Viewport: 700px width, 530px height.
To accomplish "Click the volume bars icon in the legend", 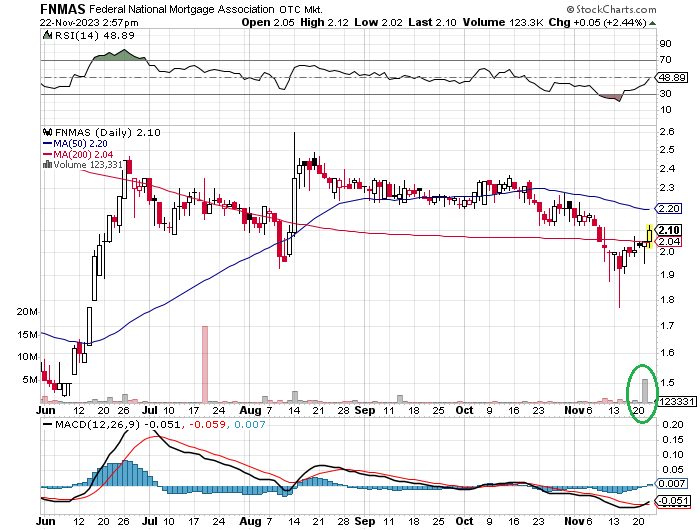I will [x=47, y=165].
